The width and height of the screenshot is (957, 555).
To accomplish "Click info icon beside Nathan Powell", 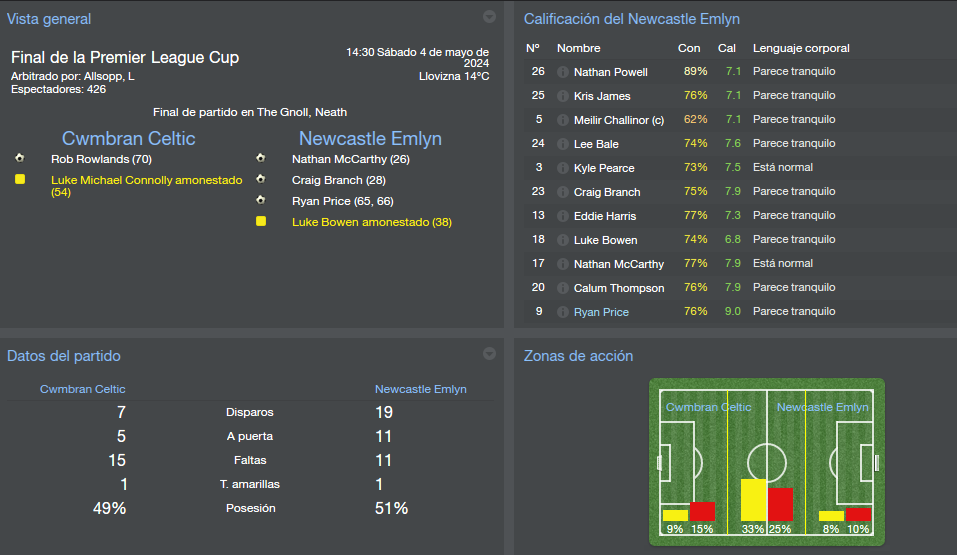I will pyautogui.click(x=563, y=72).
